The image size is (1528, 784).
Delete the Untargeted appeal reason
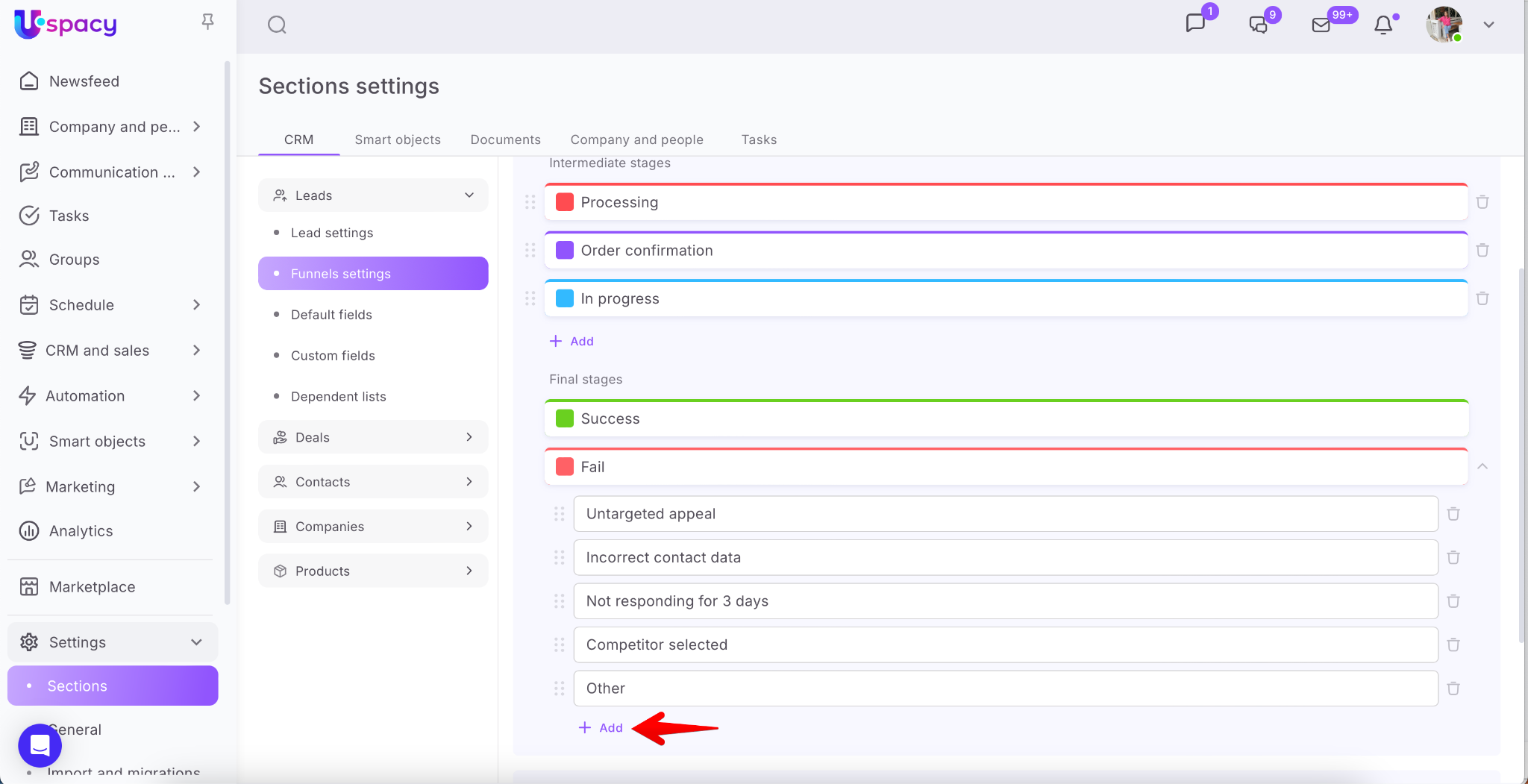coord(1453,514)
